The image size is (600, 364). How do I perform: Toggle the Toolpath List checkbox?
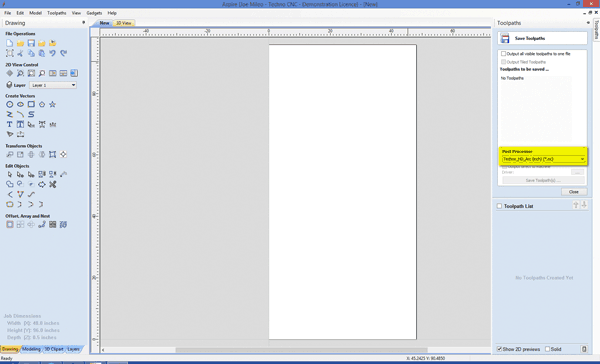point(499,206)
